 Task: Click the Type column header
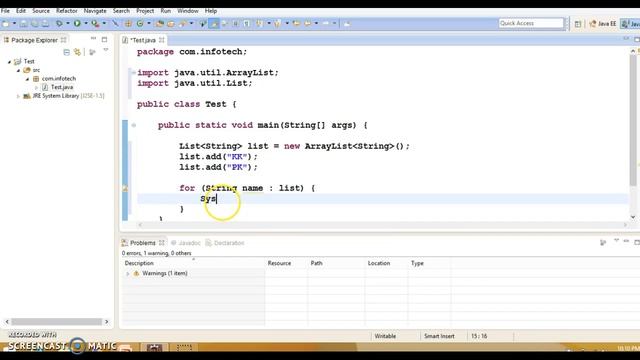429,263
